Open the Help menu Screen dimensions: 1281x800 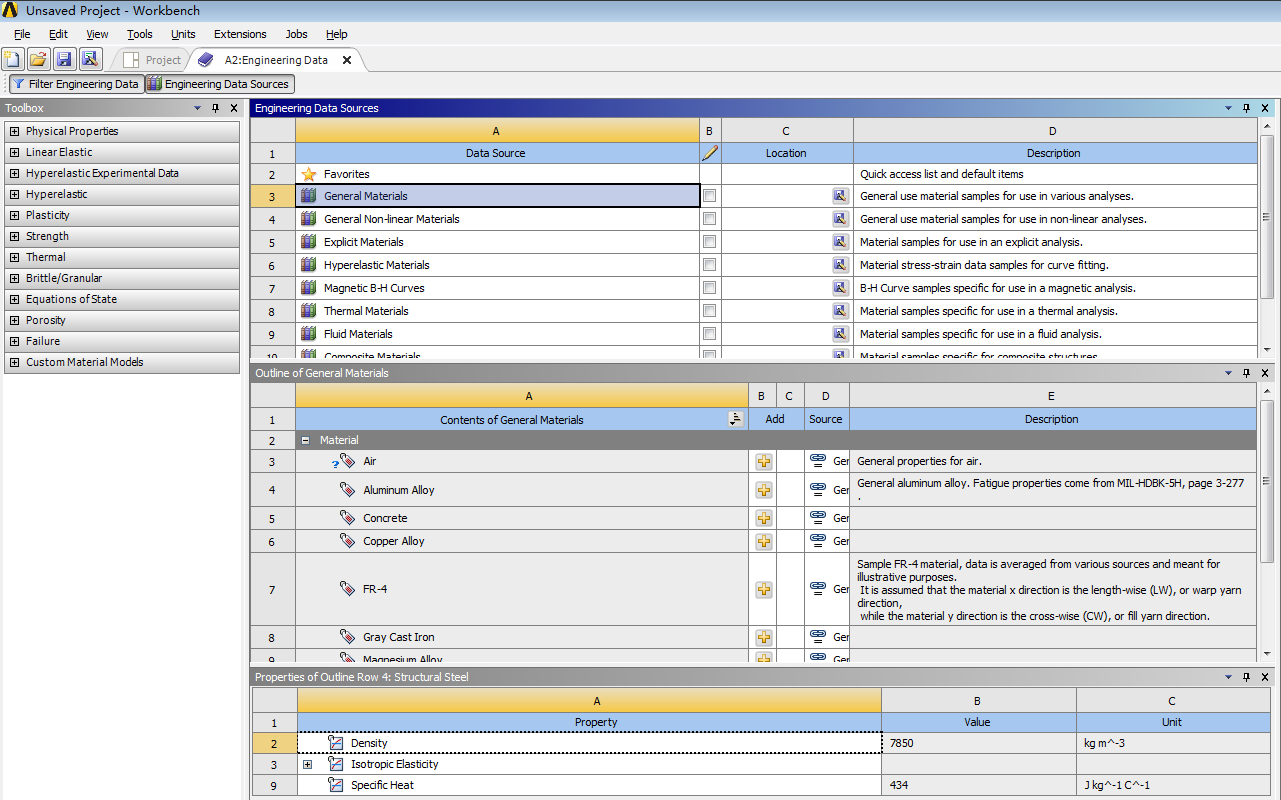336,34
